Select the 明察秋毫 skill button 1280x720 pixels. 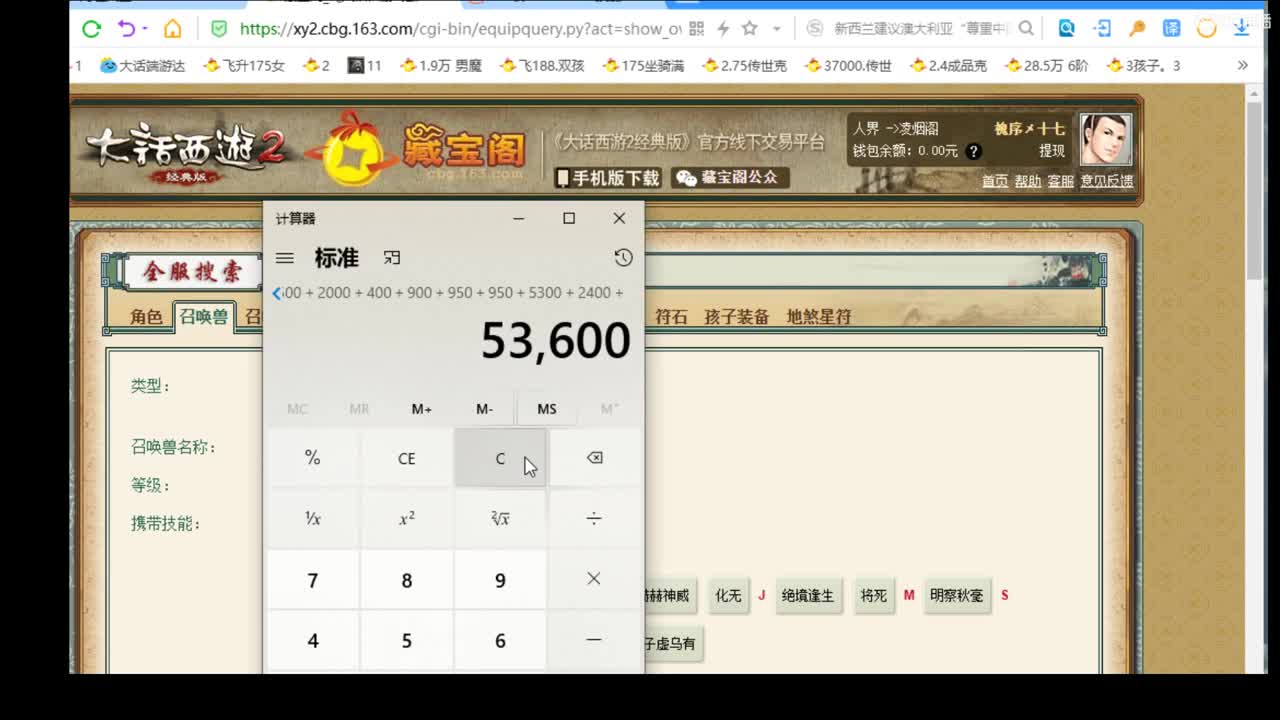point(957,595)
